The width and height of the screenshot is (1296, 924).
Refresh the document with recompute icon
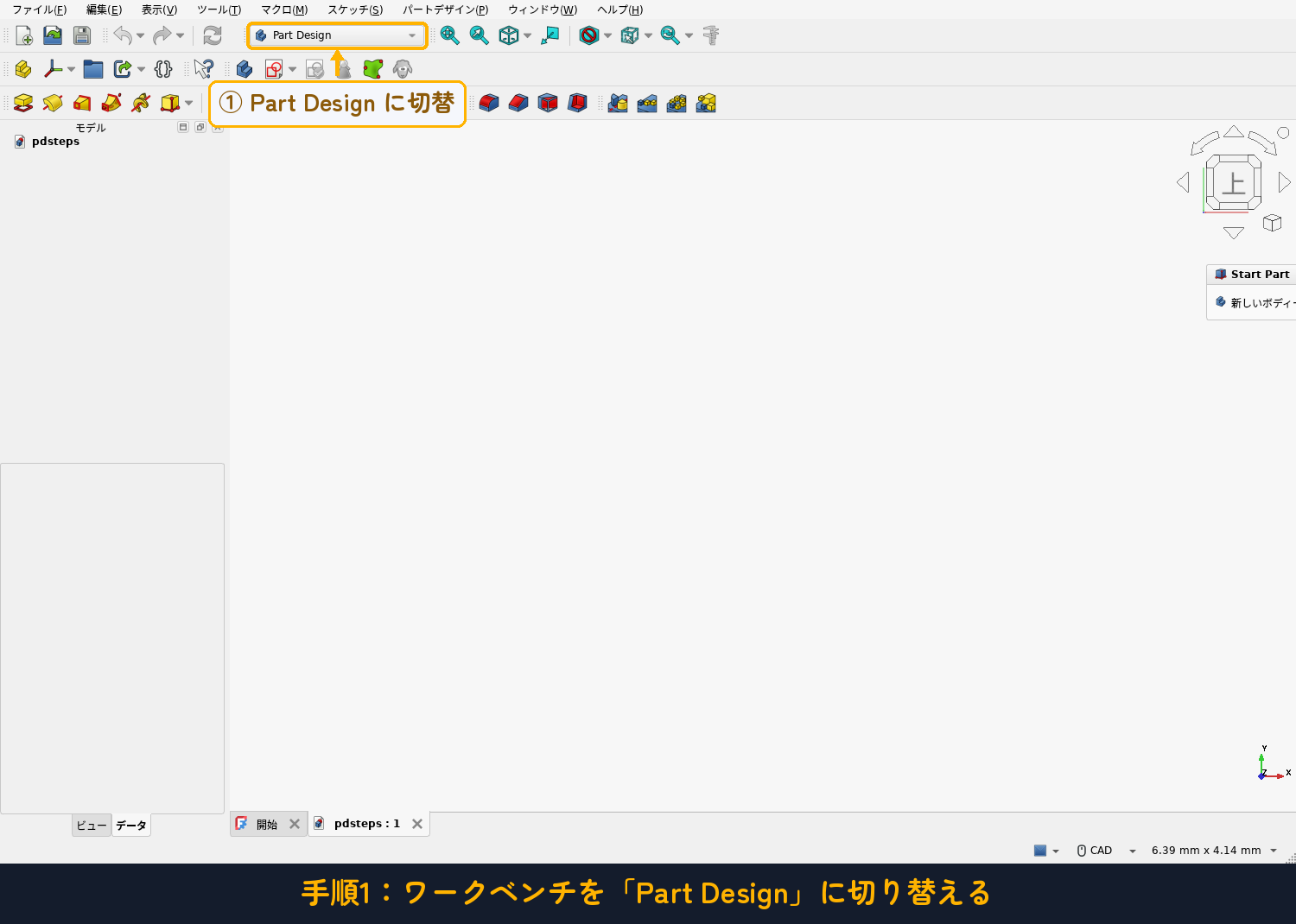click(x=213, y=35)
